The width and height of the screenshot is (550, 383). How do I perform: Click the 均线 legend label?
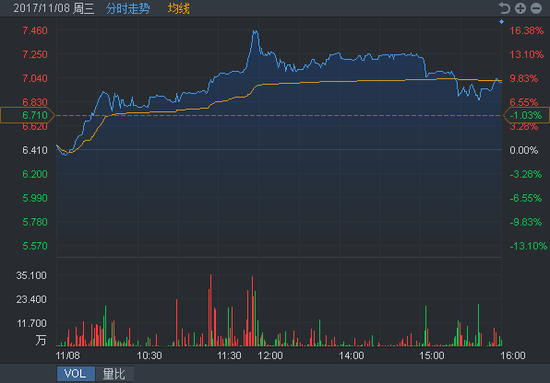(x=179, y=8)
